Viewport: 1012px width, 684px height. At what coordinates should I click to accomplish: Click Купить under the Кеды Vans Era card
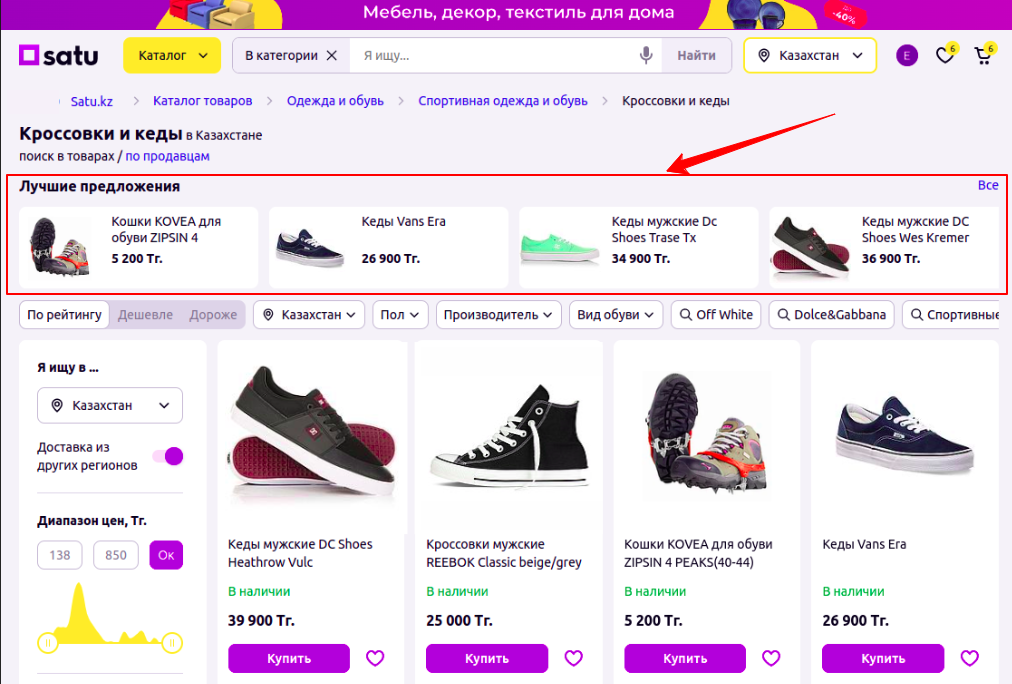click(x=883, y=658)
